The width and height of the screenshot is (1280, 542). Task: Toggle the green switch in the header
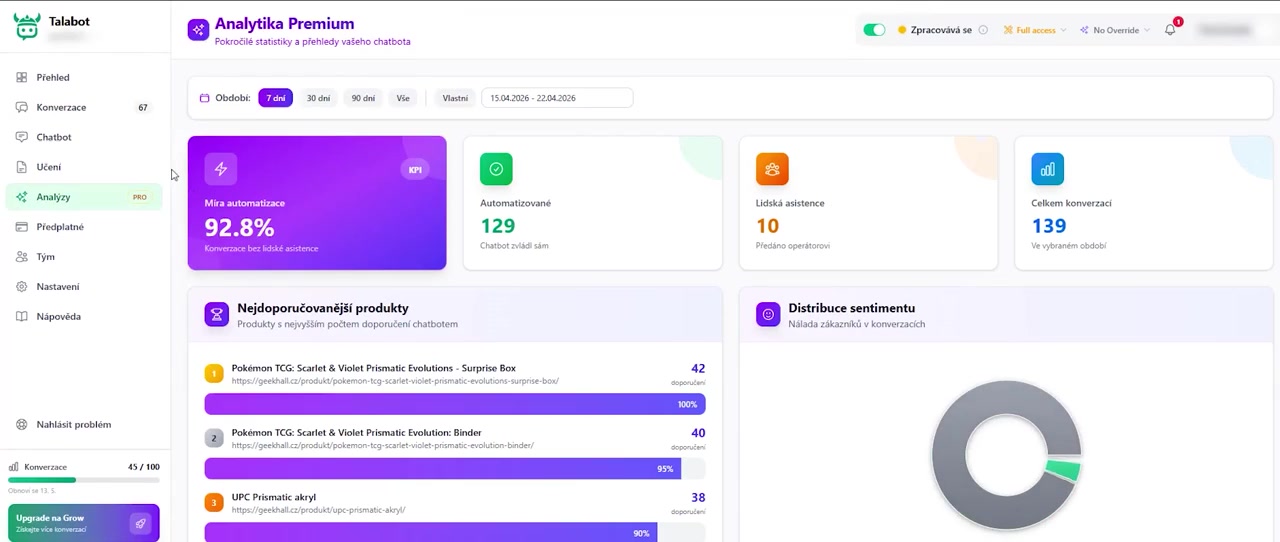874,30
